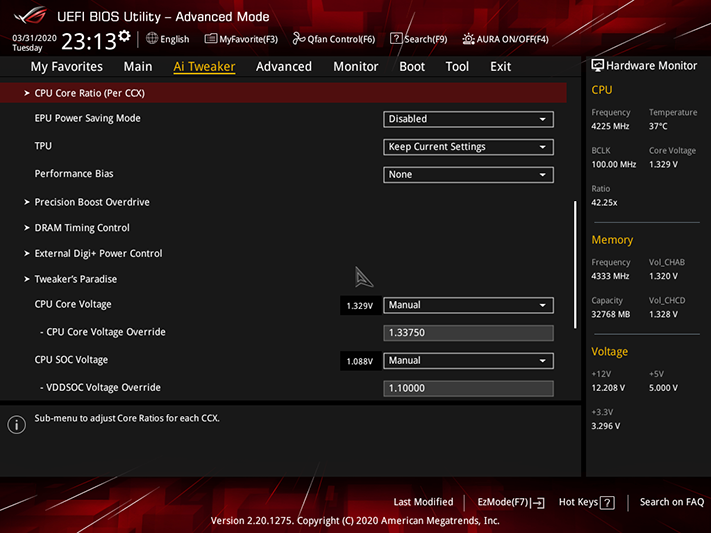Click Last Modified button
Image resolution: width=711 pixels, height=533 pixels.
point(423,502)
